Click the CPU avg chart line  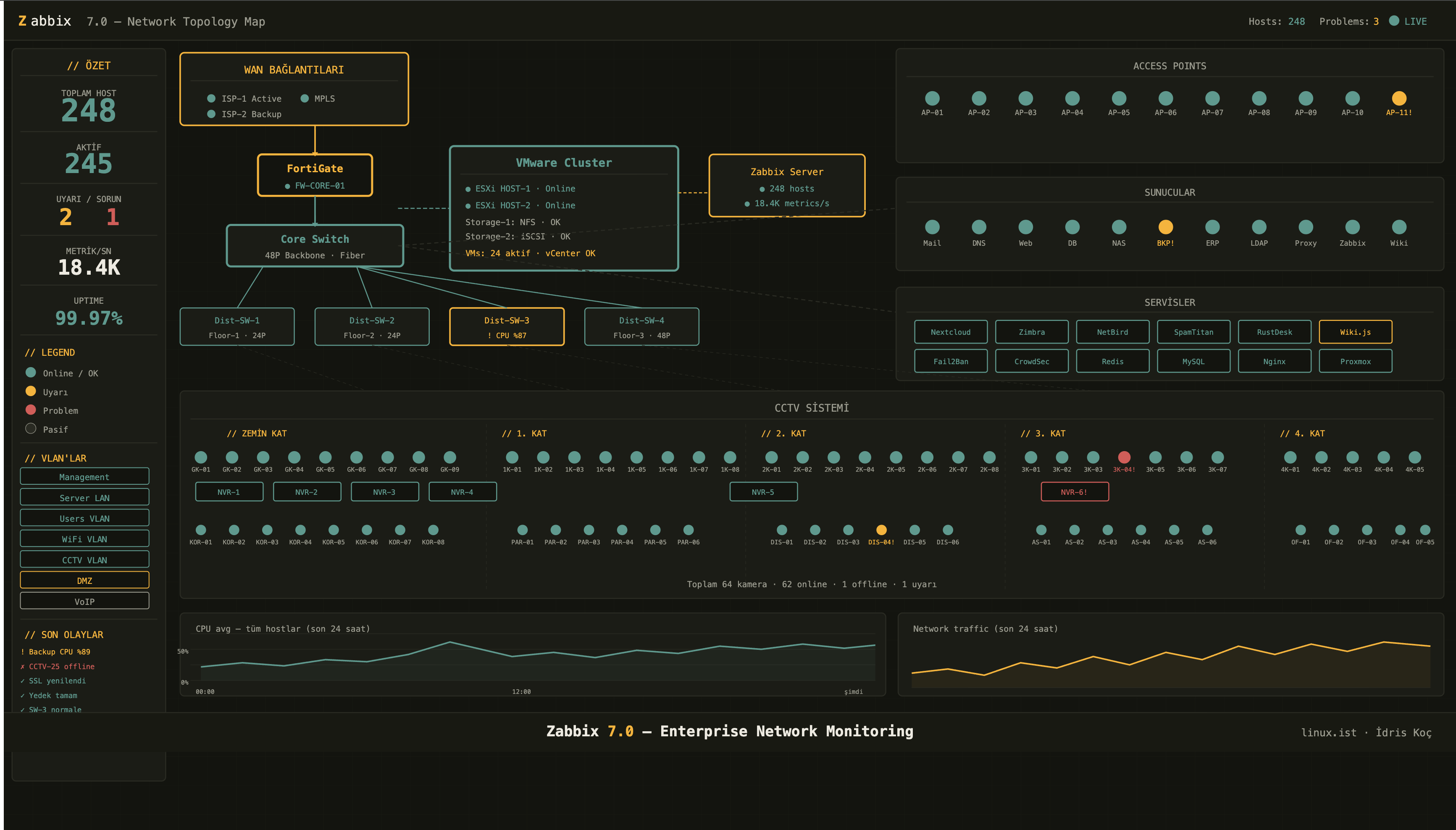[x=538, y=654]
